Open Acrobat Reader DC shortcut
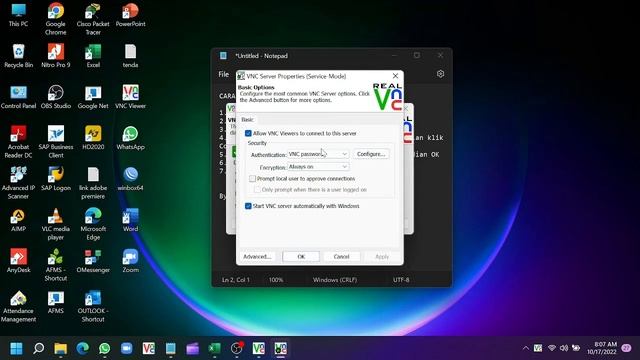 18,142
